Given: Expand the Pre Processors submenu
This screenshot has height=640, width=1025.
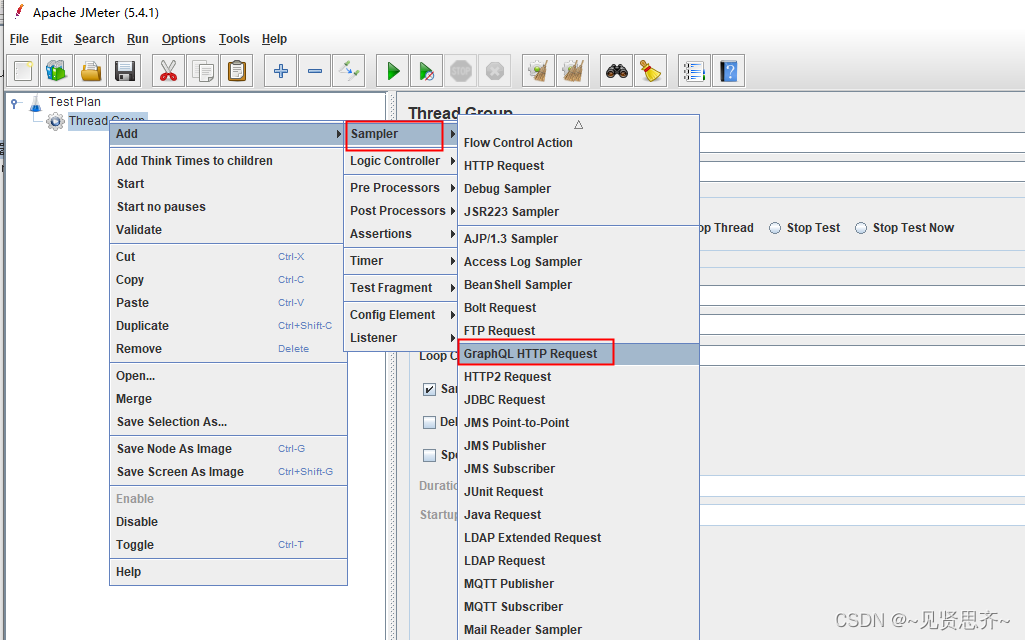Looking at the screenshot, I should coord(401,188).
